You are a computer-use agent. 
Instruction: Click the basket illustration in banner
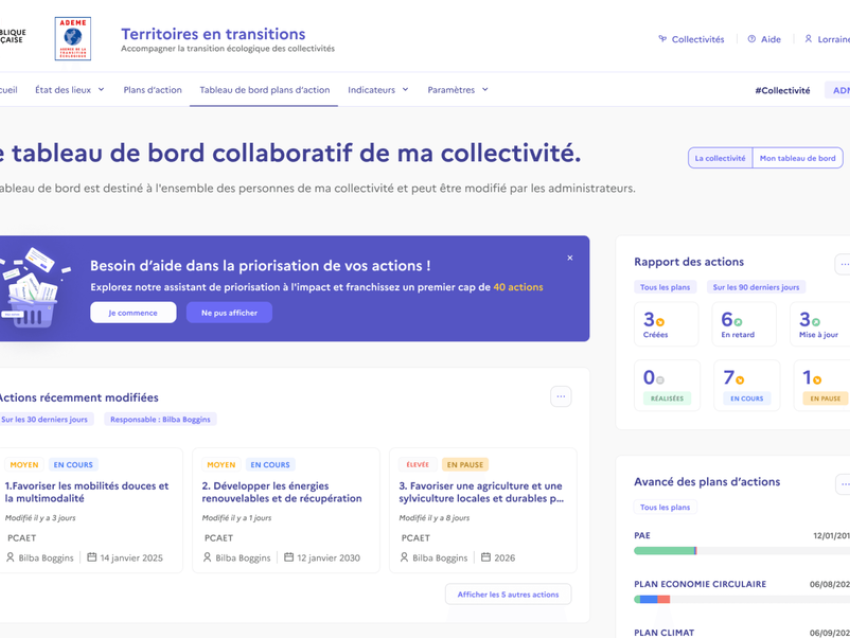32,288
